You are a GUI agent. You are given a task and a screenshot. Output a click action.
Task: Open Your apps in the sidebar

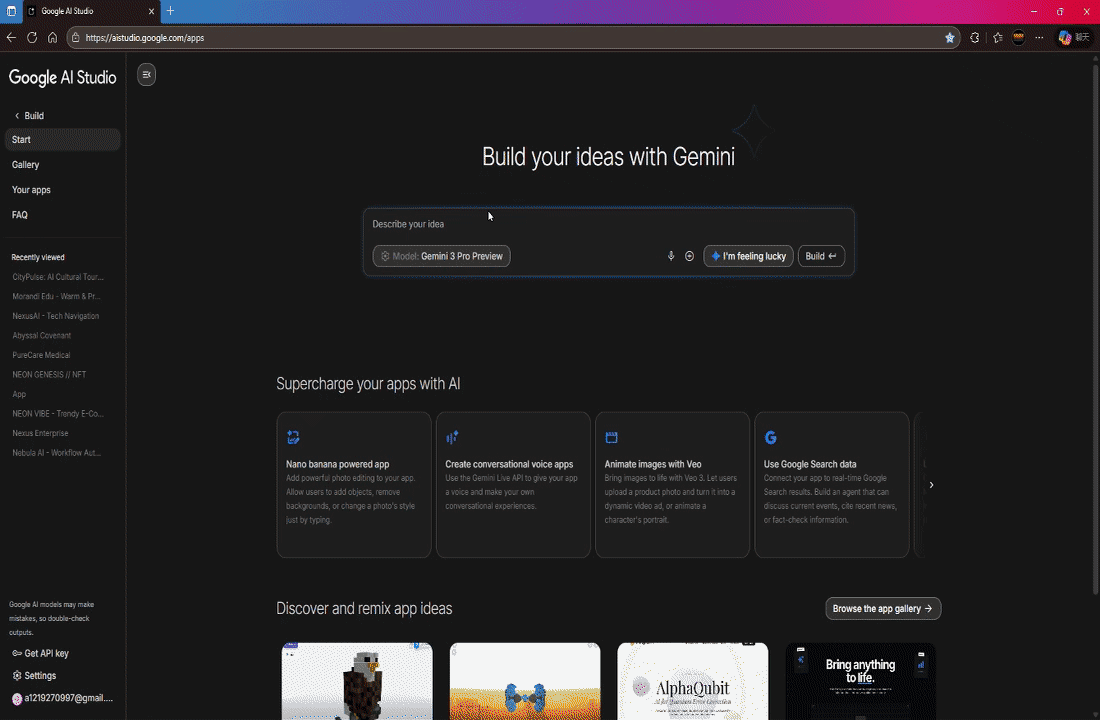31,190
